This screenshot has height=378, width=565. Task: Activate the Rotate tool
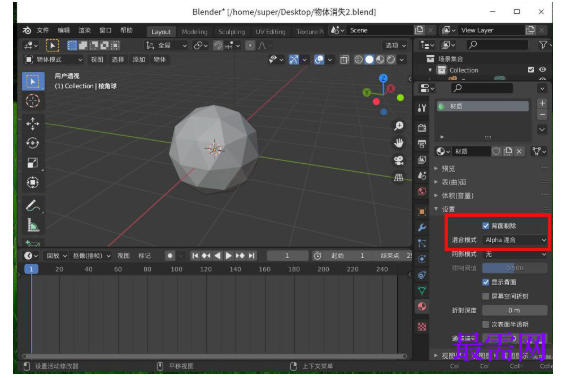[33, 143]
